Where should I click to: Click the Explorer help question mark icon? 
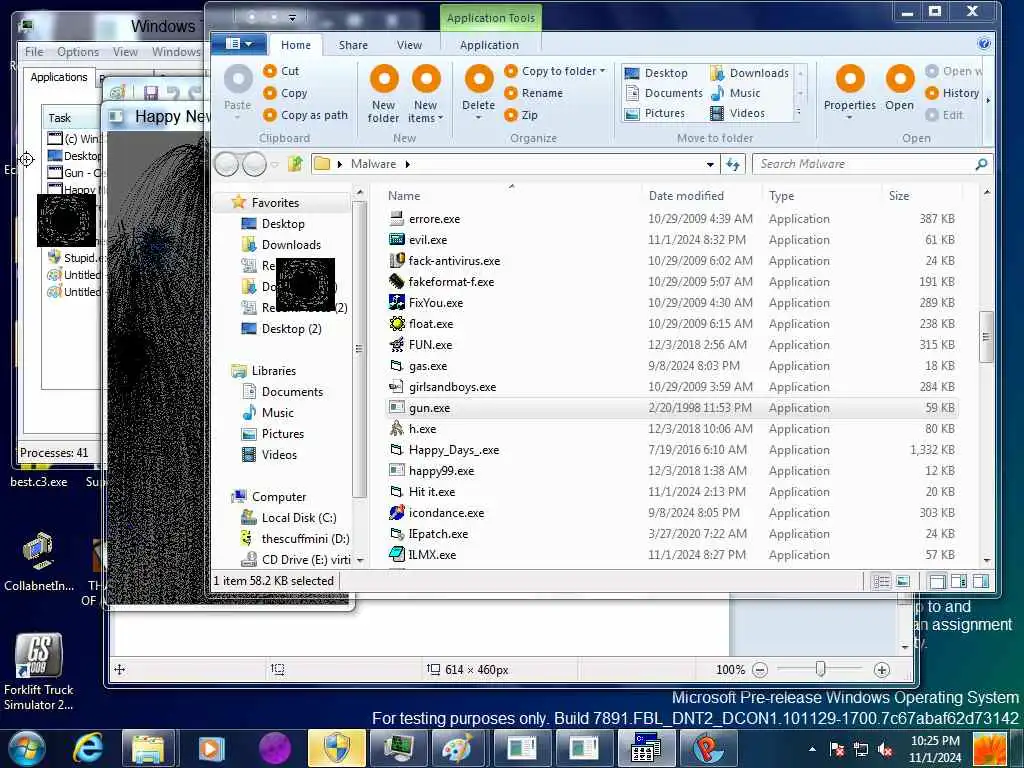(984, 44)
